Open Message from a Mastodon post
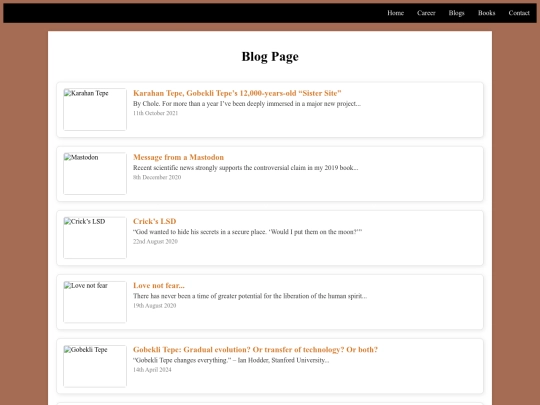This screenshot has height=405, width=540. point(178,157)
